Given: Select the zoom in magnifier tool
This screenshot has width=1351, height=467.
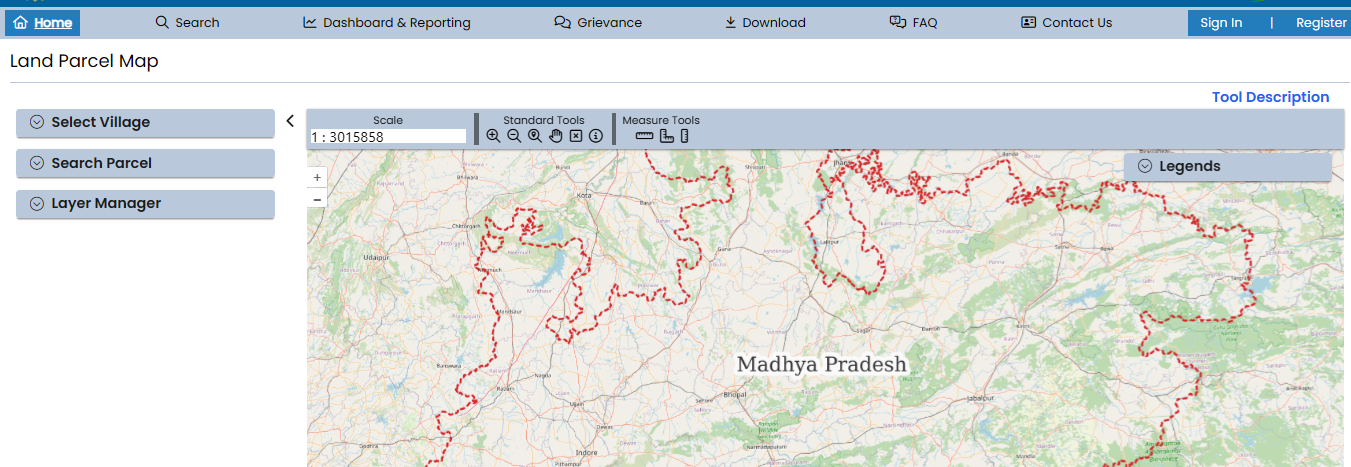Looking at the screenshot, I should [493, 136].
